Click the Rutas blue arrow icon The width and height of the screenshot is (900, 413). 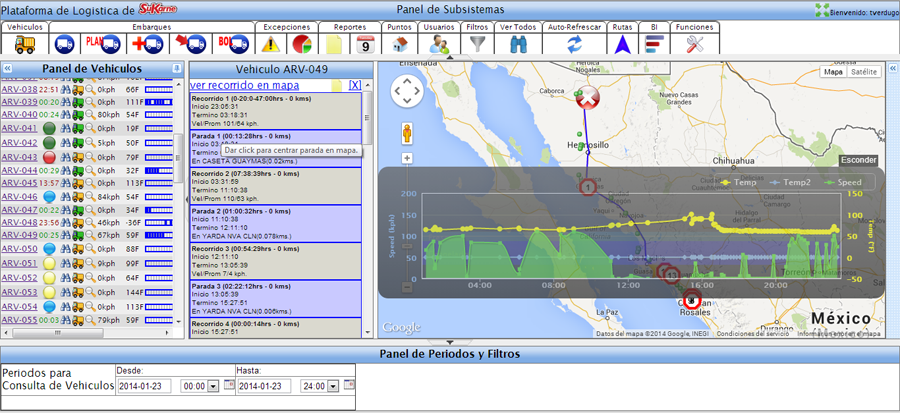pos(622,44)
